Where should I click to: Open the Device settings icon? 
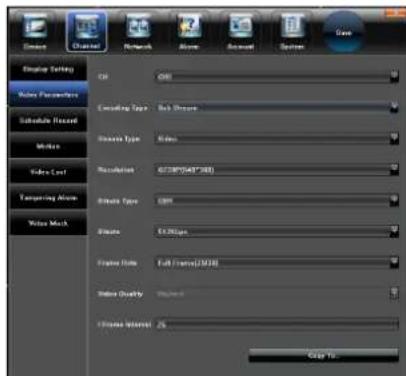35,32
